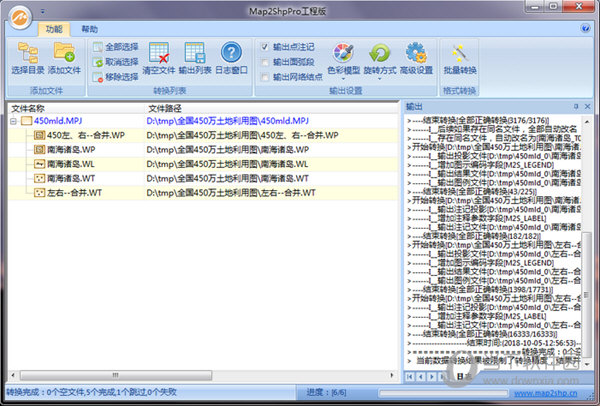Open the quick access toolbar dropdown arrow

42,12
